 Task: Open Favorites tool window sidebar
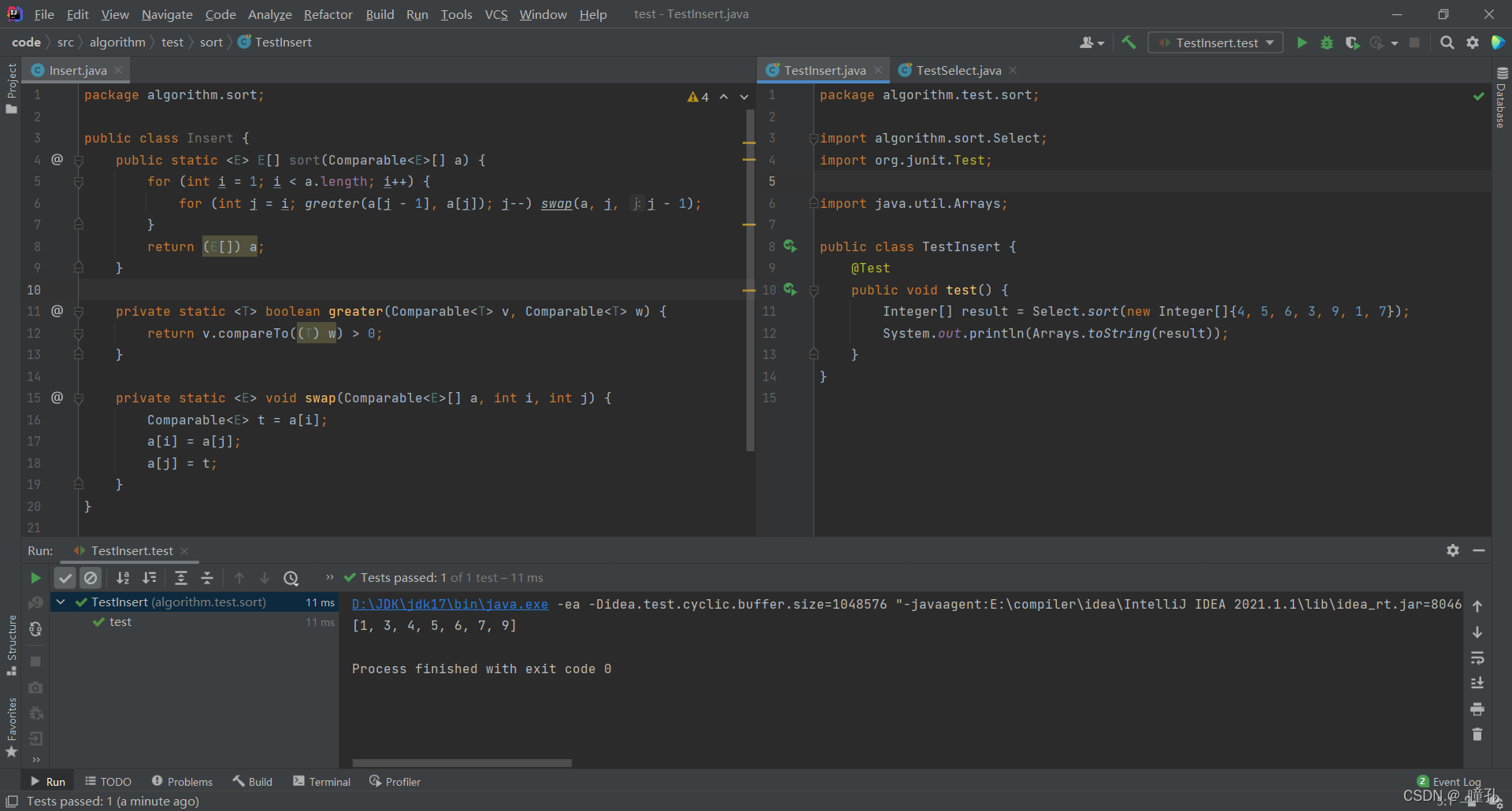coord(11,728)
